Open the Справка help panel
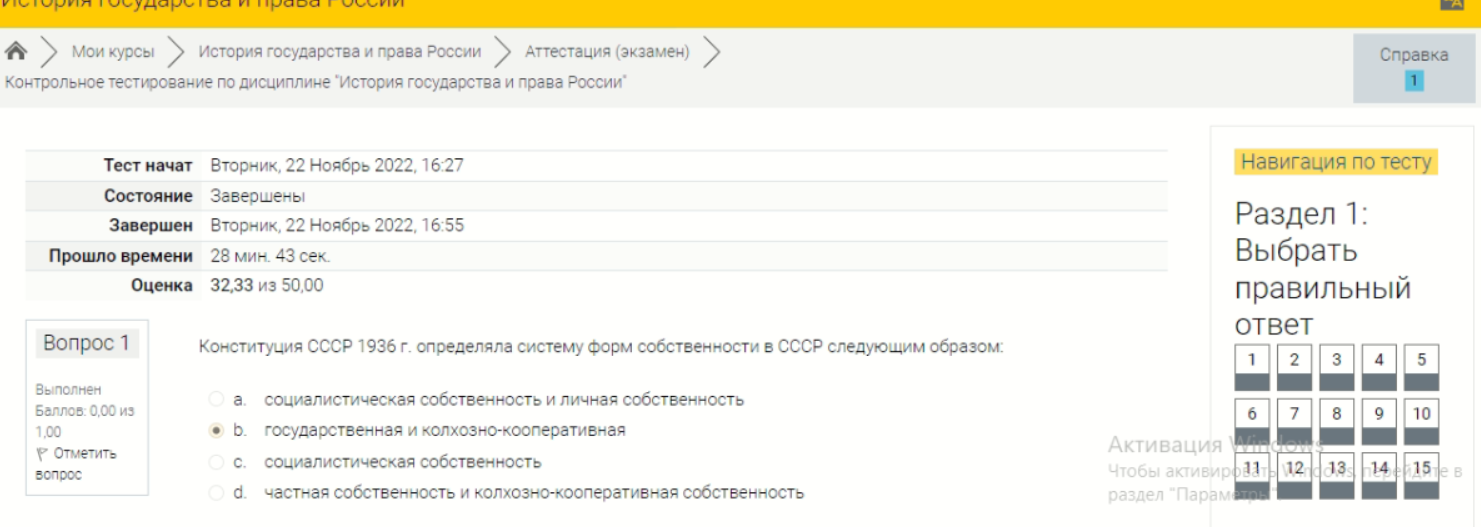Screen dimensions: 1481x527 click(x=1413, y=55)
